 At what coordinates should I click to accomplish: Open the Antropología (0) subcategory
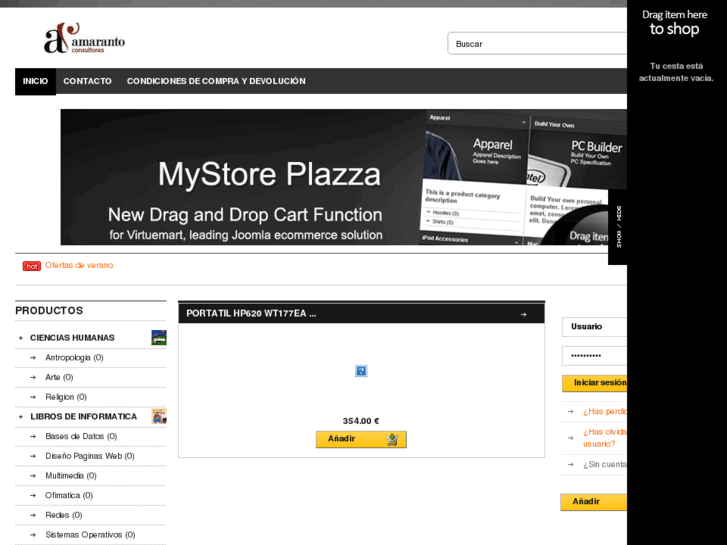(74, 358)
